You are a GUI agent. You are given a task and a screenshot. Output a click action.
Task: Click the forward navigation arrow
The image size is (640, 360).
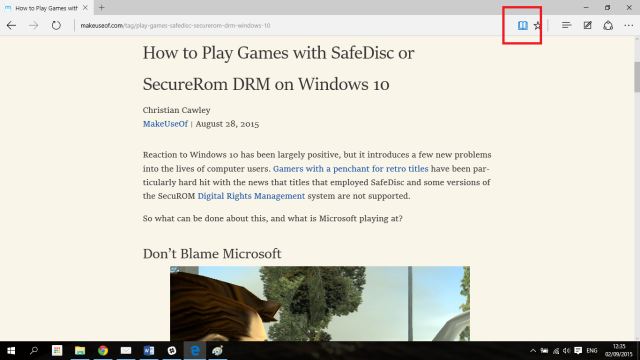coord(33,25)
